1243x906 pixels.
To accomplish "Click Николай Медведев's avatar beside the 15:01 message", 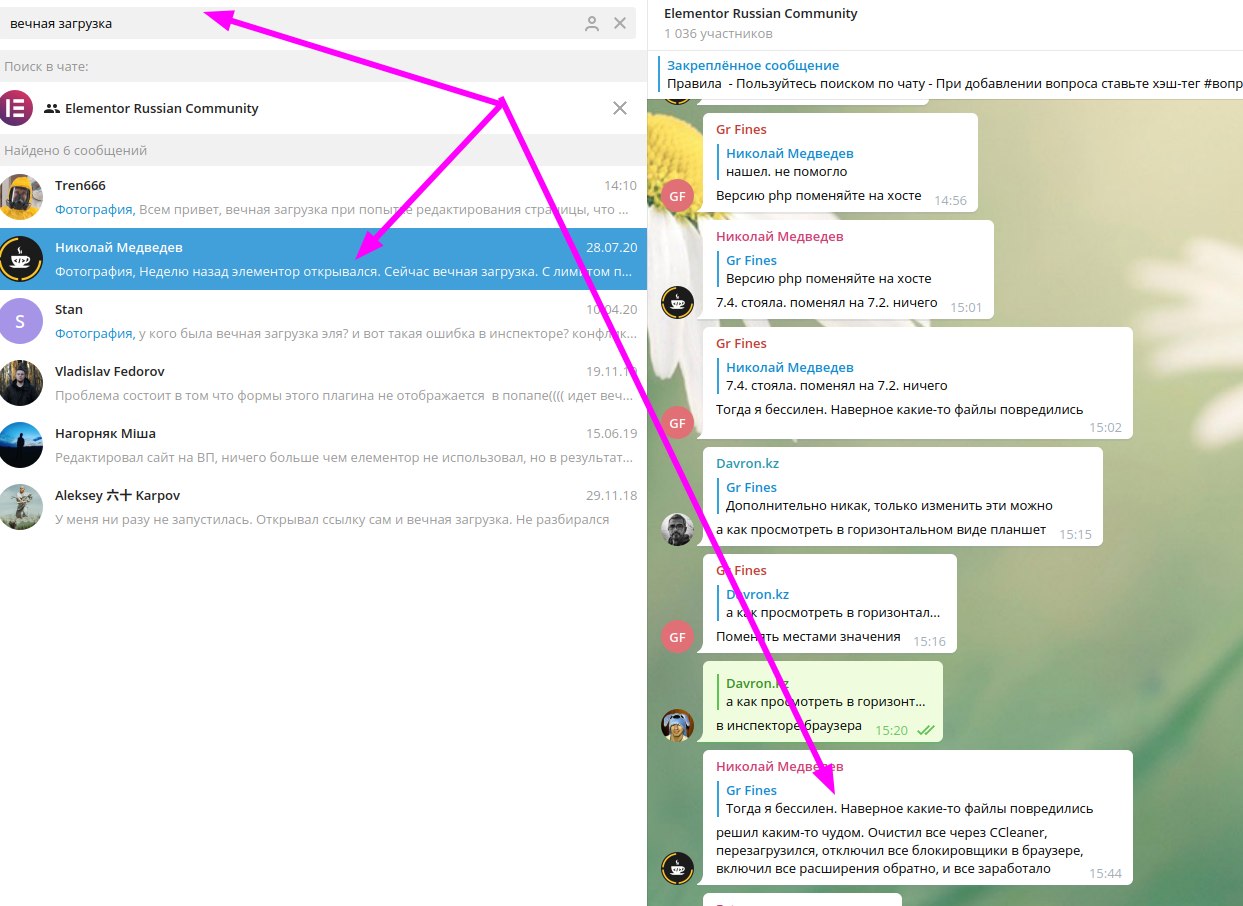I will pos(678,302).
